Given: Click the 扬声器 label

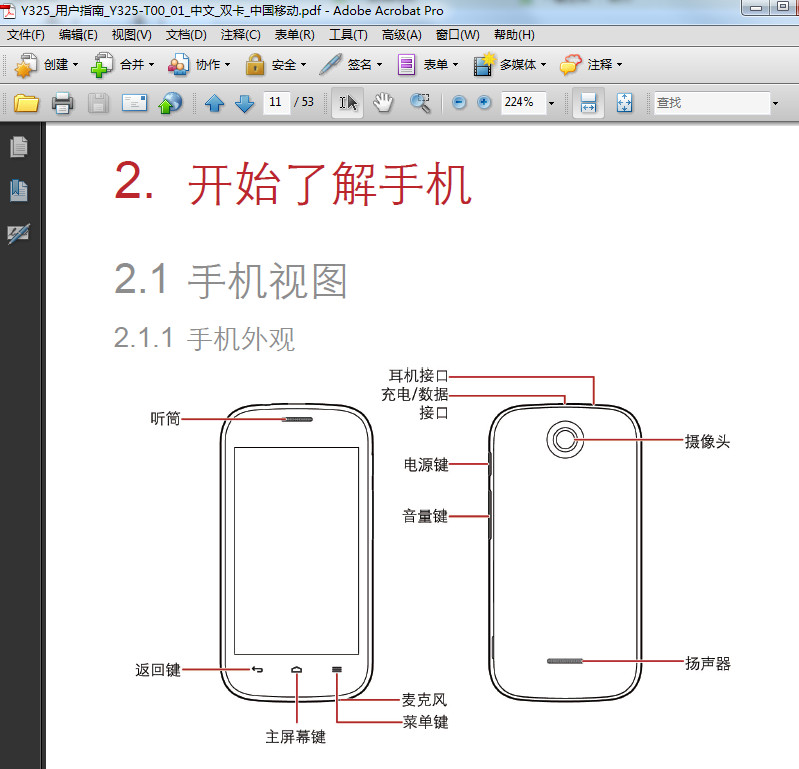Looking at the screenshot, I should [x=708, y=663].
